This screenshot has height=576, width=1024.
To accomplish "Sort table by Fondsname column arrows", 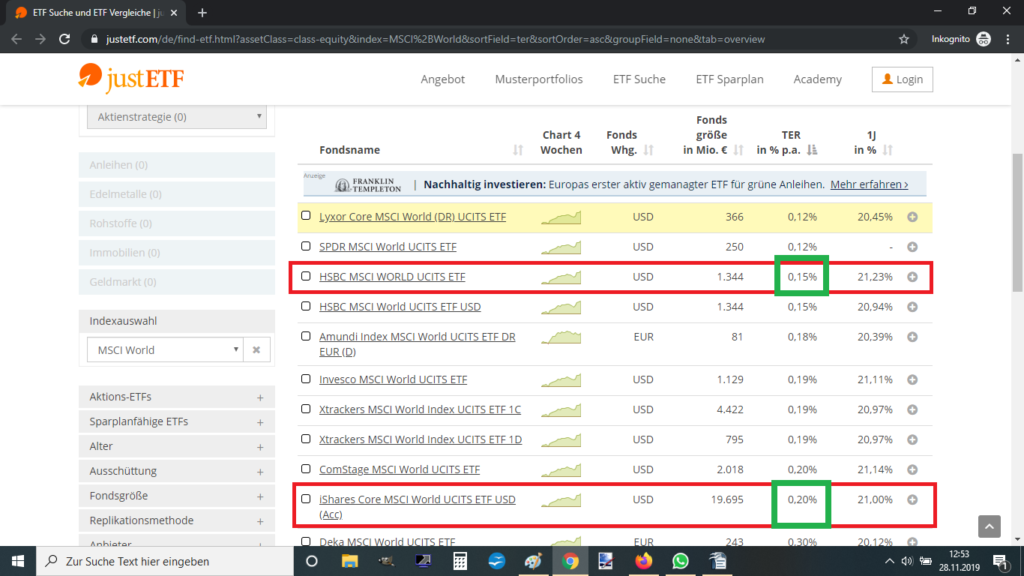I will tap(518, 150).
